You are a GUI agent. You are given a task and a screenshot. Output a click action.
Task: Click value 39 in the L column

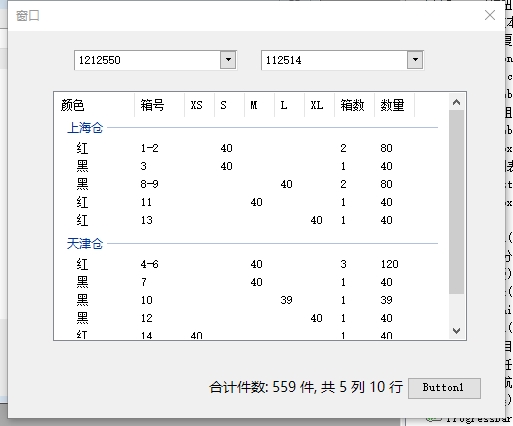click(x=286, y=300)
